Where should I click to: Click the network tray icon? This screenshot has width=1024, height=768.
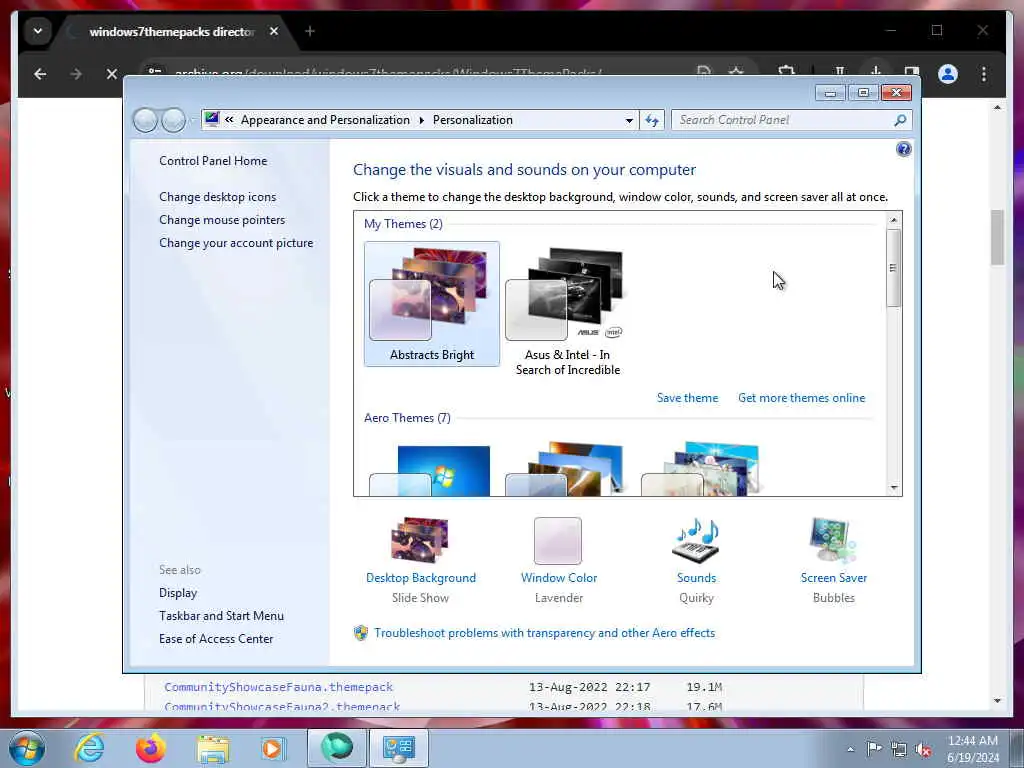[x=899, y=750]
